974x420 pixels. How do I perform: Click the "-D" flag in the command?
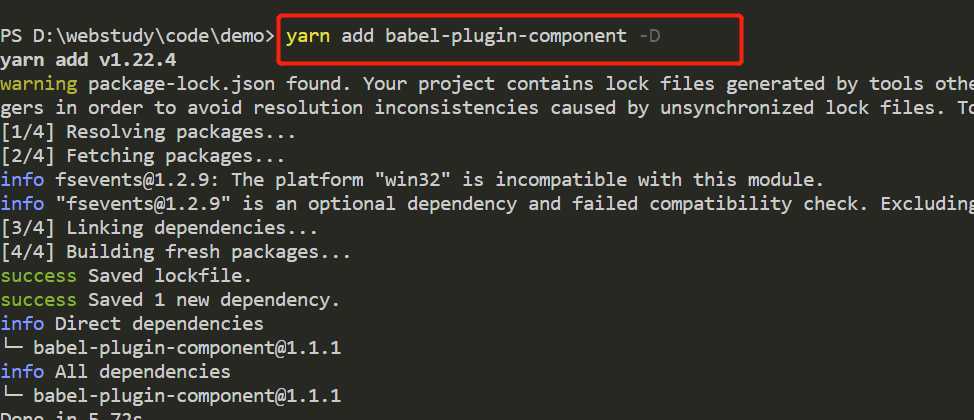pos(648,36)
